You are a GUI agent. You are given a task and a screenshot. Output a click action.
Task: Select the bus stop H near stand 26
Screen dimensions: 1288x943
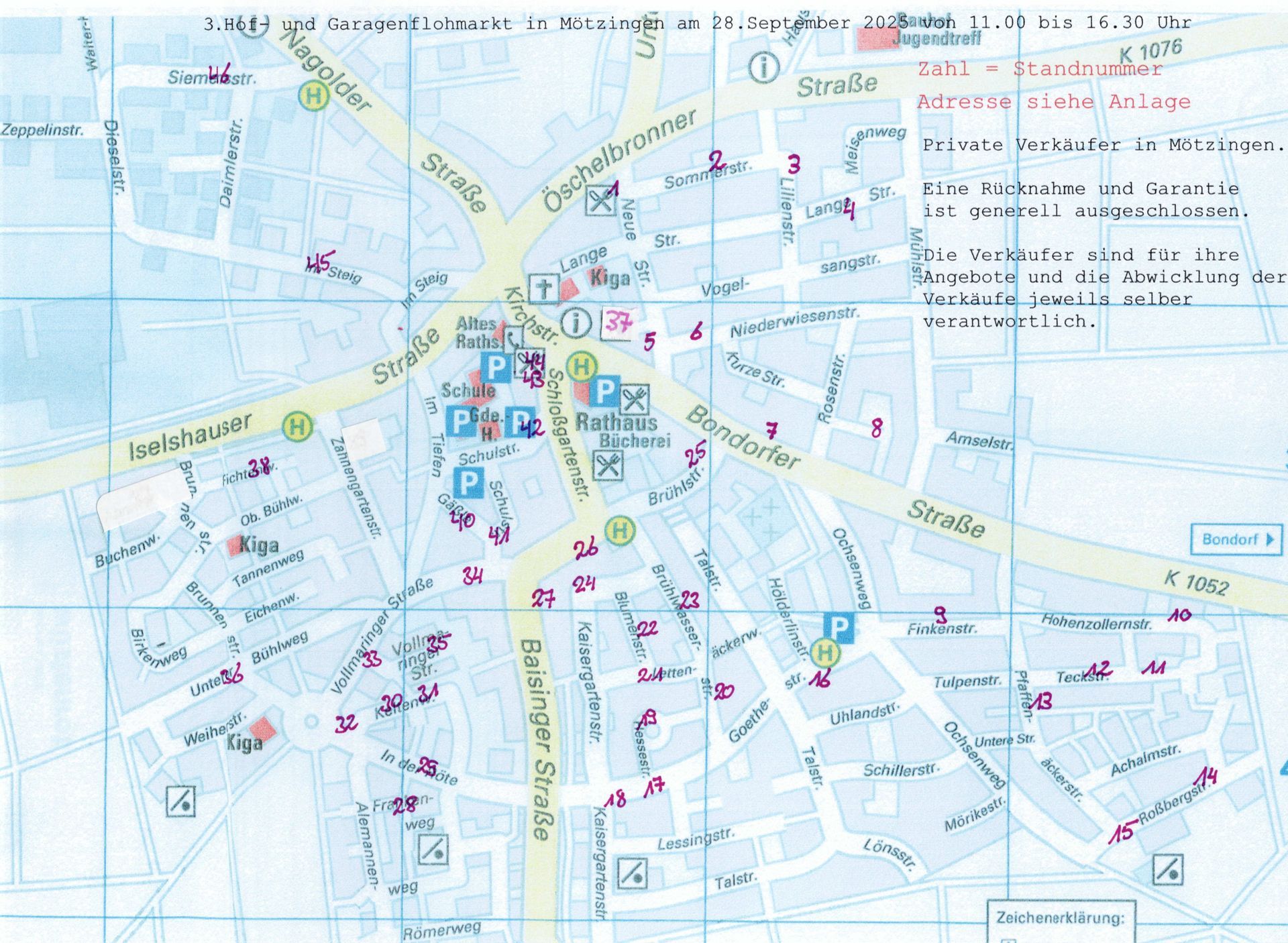click(620, 531)
